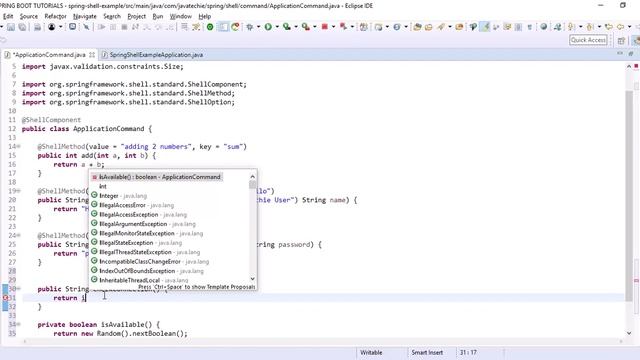Open the Source menu

(x=29, y=16)
